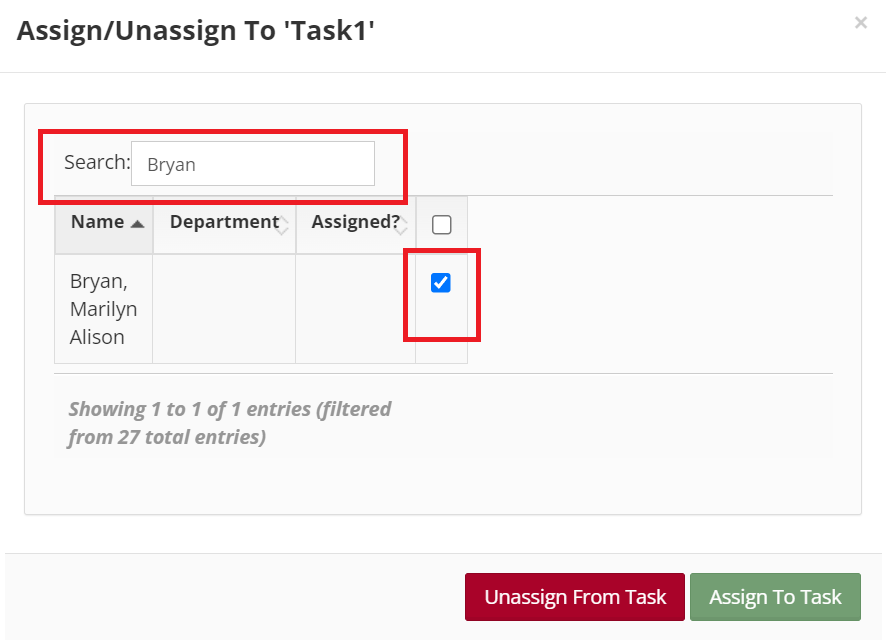Image resolution: width=886 pixels, height=640 pixels.
Task: Click the sort caret next to Assigned?
Action: [404, 225]
